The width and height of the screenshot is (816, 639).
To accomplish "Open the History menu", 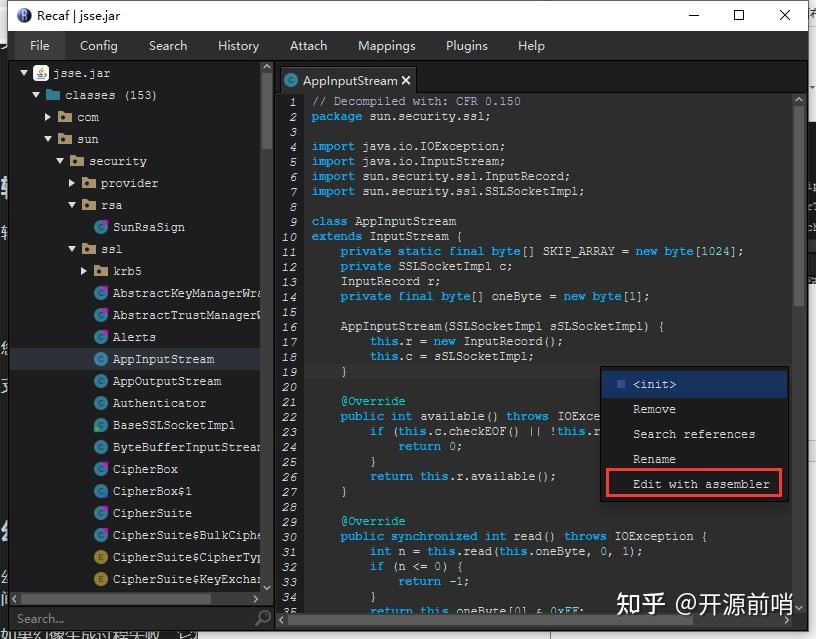I will [238, 46].
